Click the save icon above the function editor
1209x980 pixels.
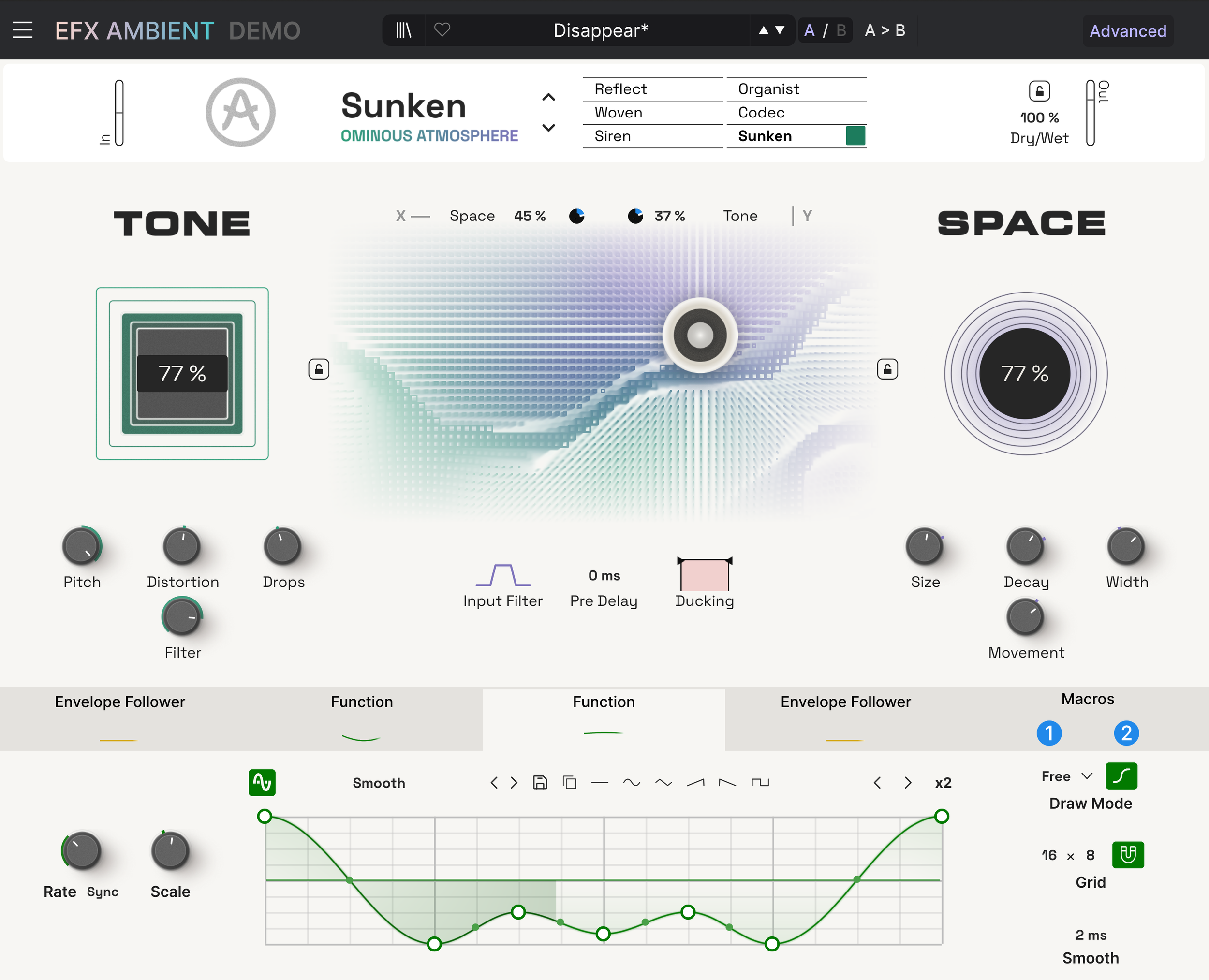tap(540, 783)
